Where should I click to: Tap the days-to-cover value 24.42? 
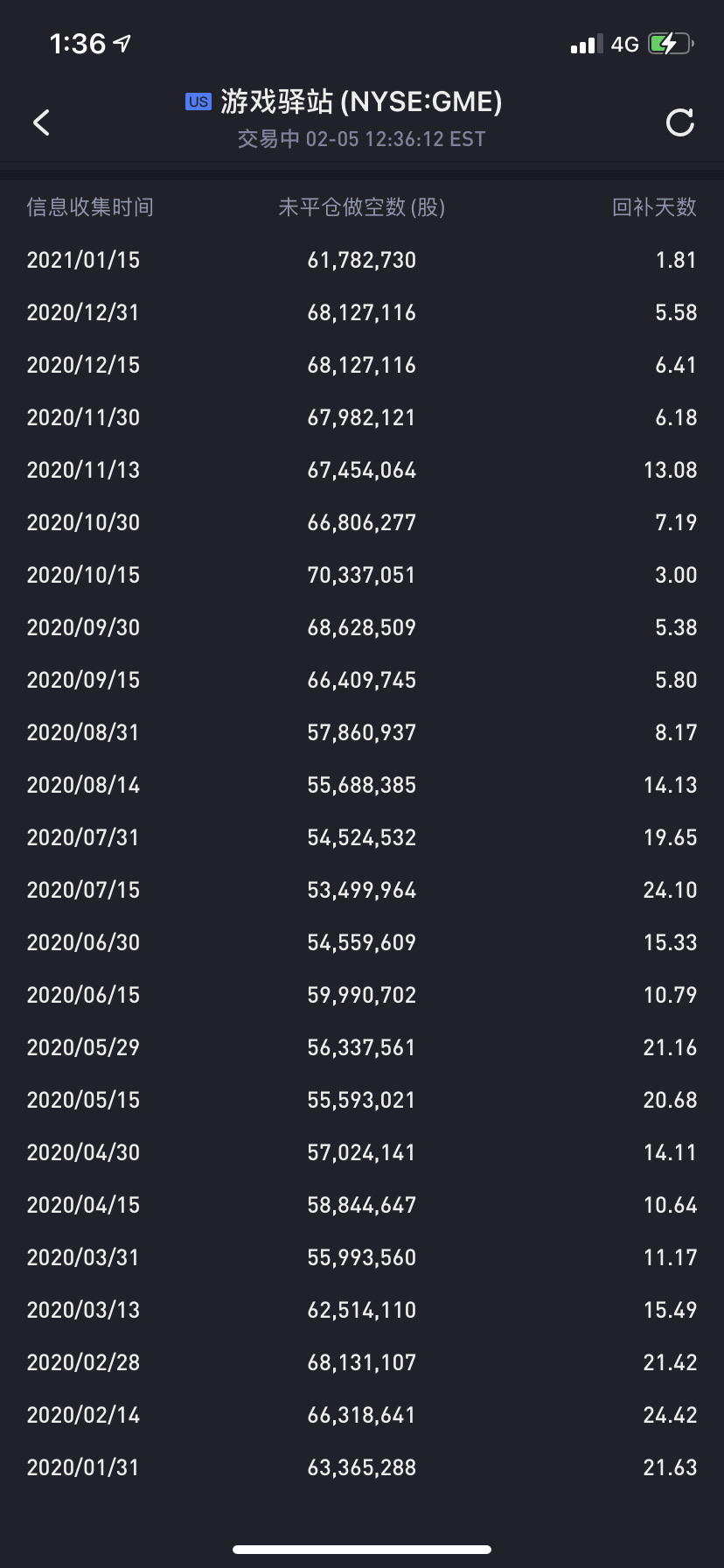tap(670, 1415)
